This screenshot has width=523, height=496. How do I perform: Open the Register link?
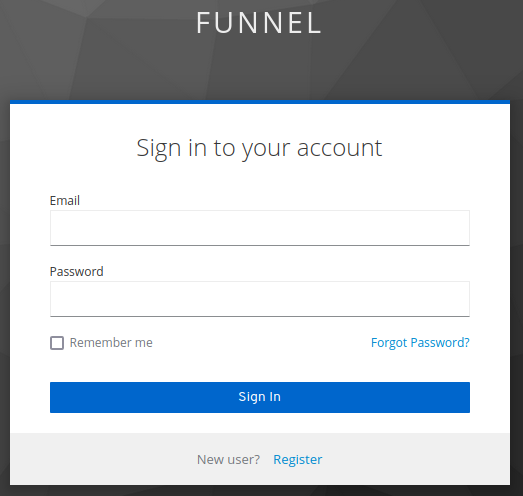coord(298,459)
